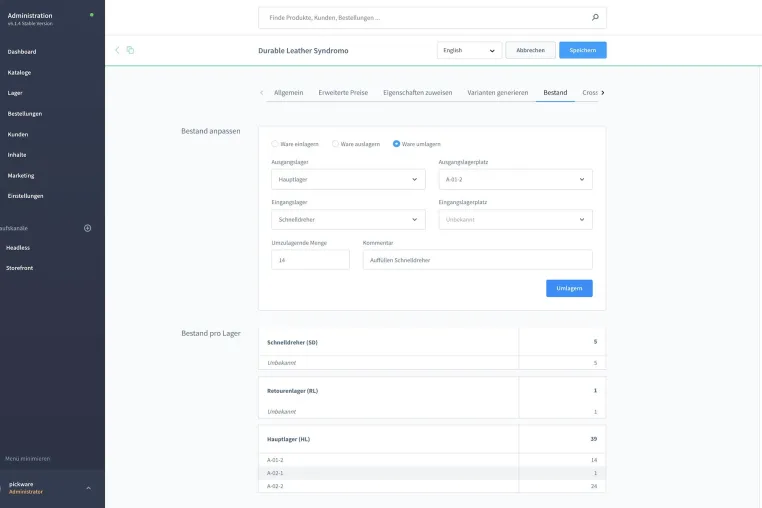This screenshot has width=762, height=508.
Task: Click the Unbekannt row under Schnelldreher
Action: click(432, 363)
